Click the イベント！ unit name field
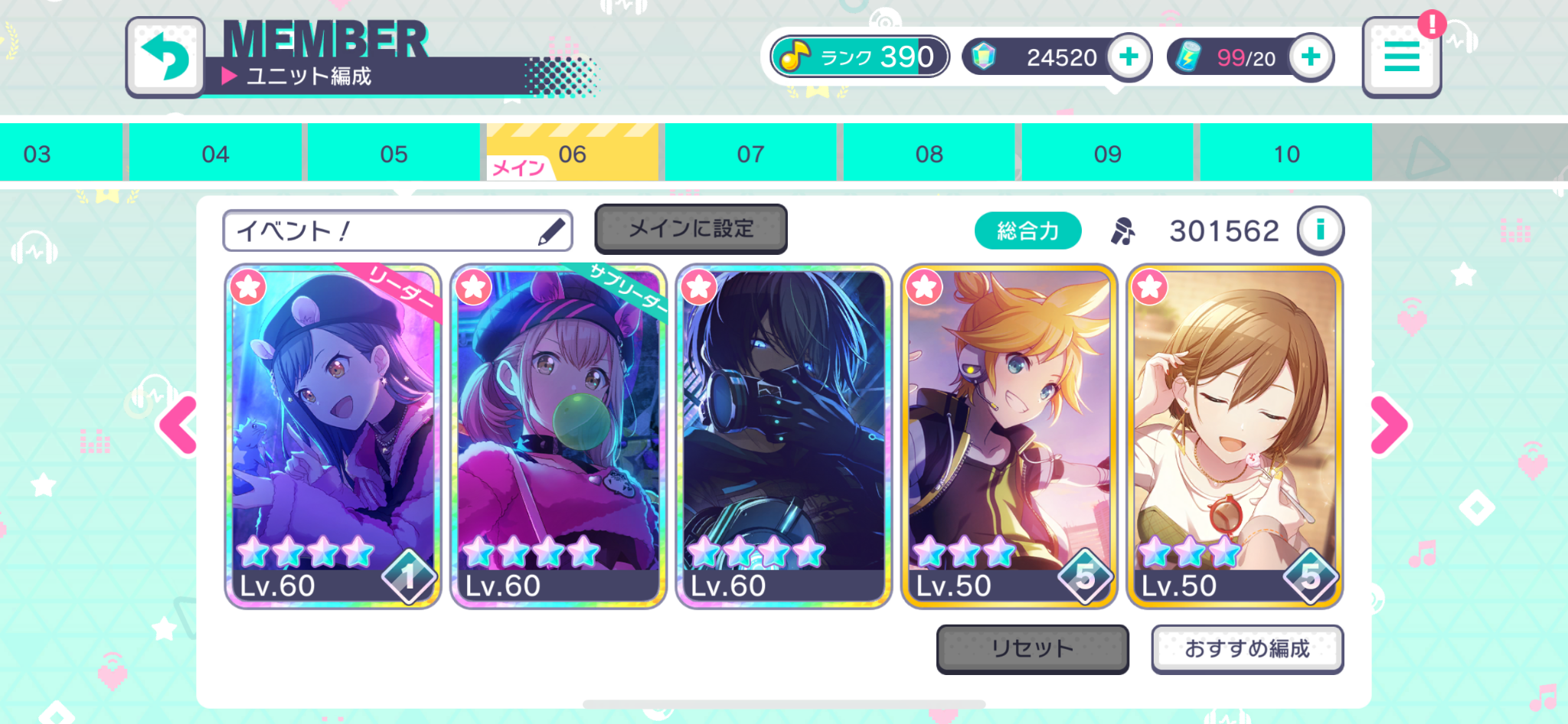 pos(397,231)
